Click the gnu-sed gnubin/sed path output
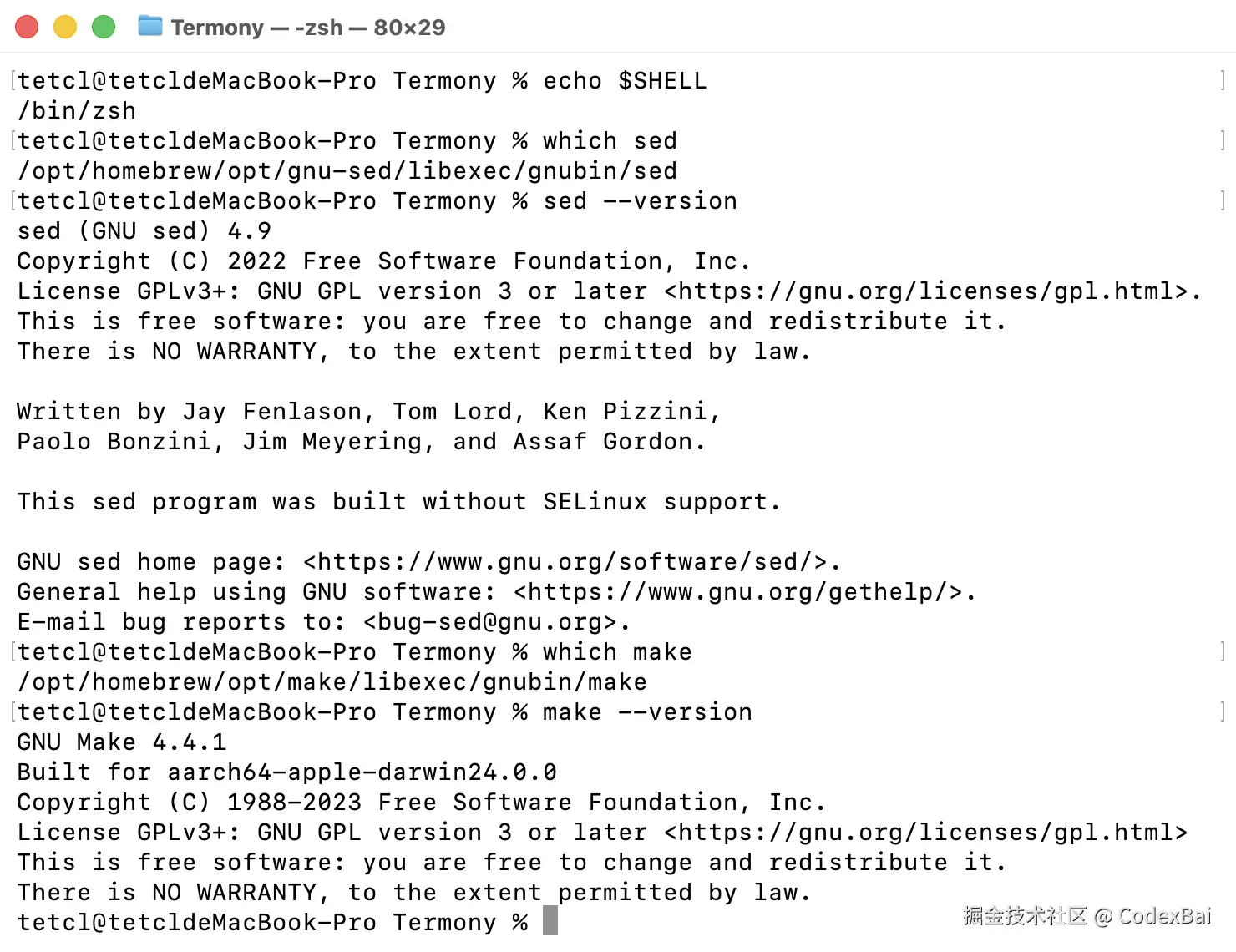The height and width of the screenshot is (952, 1236). (347, 171)
